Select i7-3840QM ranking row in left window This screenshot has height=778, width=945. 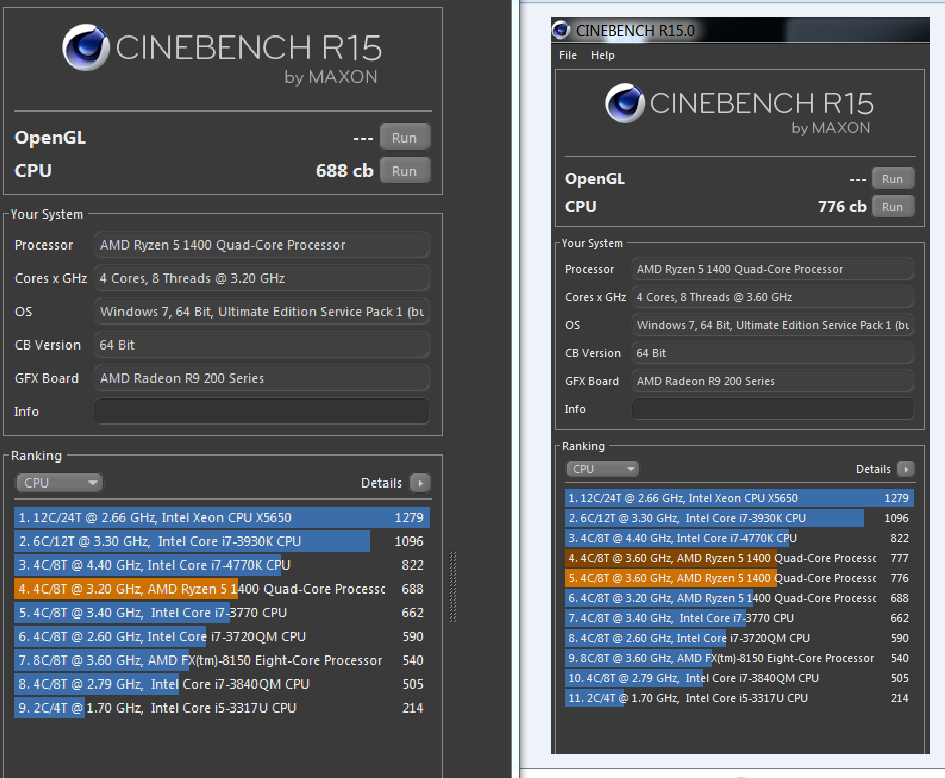[x=222, y=684]
